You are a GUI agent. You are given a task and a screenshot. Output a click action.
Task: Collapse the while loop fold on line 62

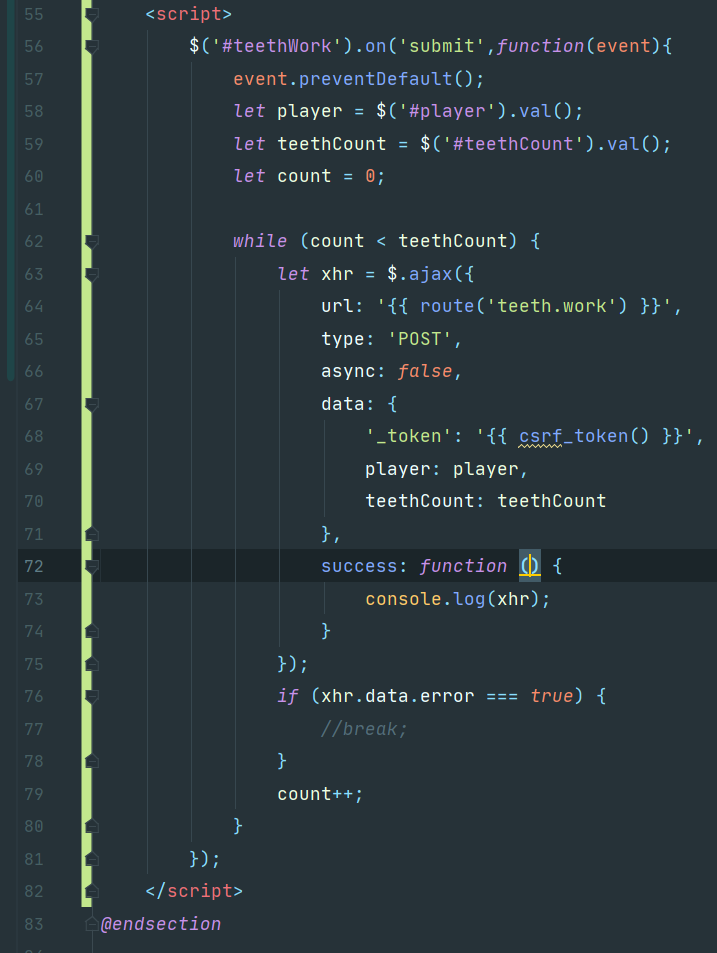(92, 241)
